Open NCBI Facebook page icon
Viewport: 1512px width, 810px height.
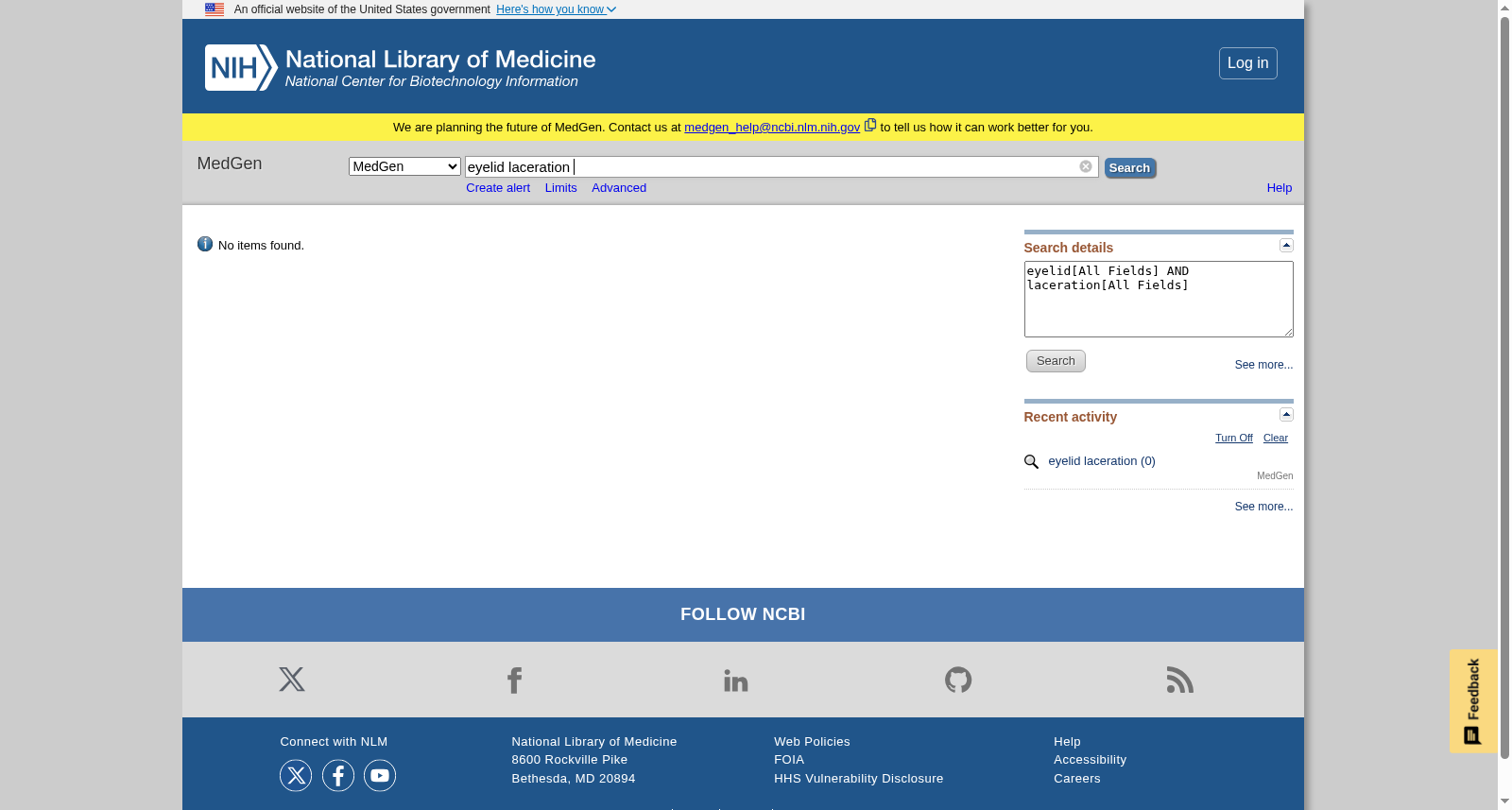514,680
